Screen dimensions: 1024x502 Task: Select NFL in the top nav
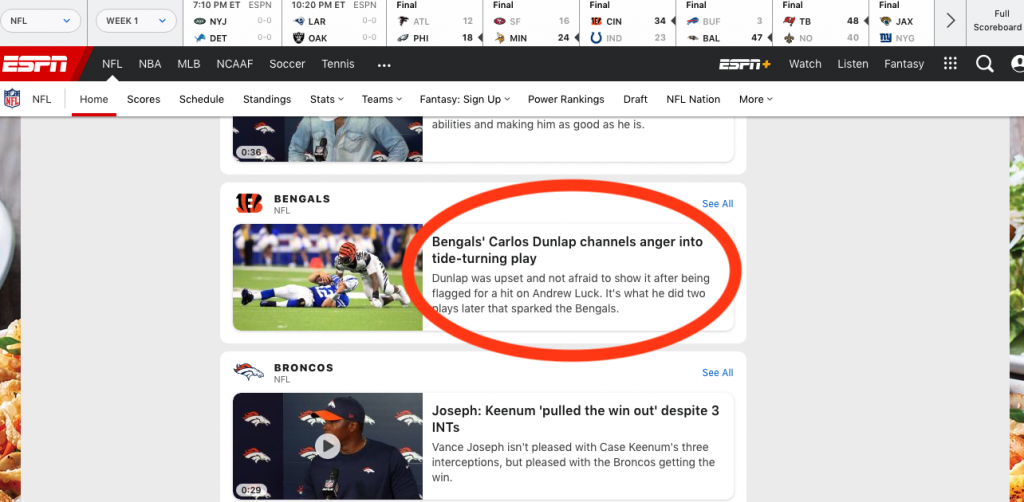click(x=112, y=64)
